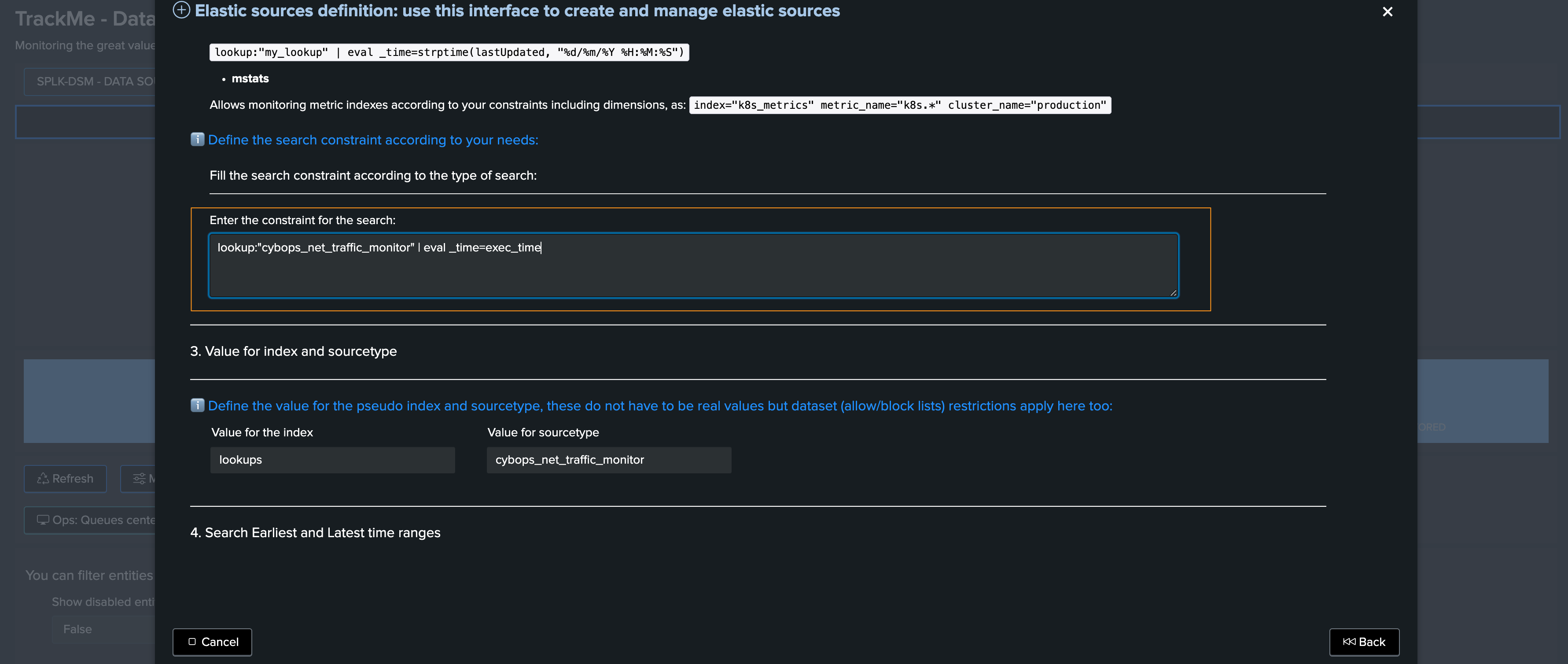Viewport: 1568px width, 664px height.
Task: Click the Refresh button in background page
Action: (x=65, y=479)
